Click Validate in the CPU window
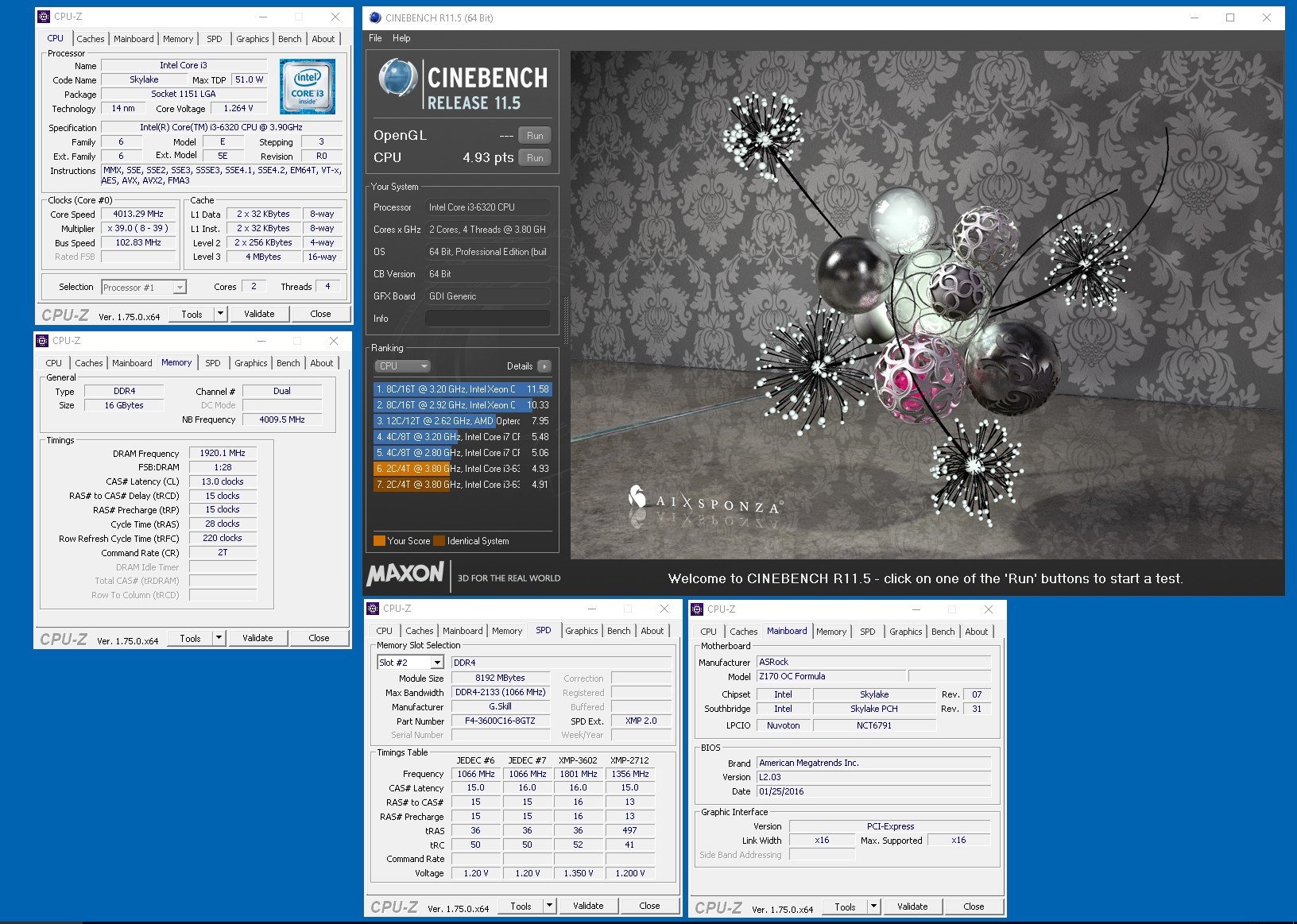Image resolution: width=1297 pixels, height=924 pixels. (259, 314)
